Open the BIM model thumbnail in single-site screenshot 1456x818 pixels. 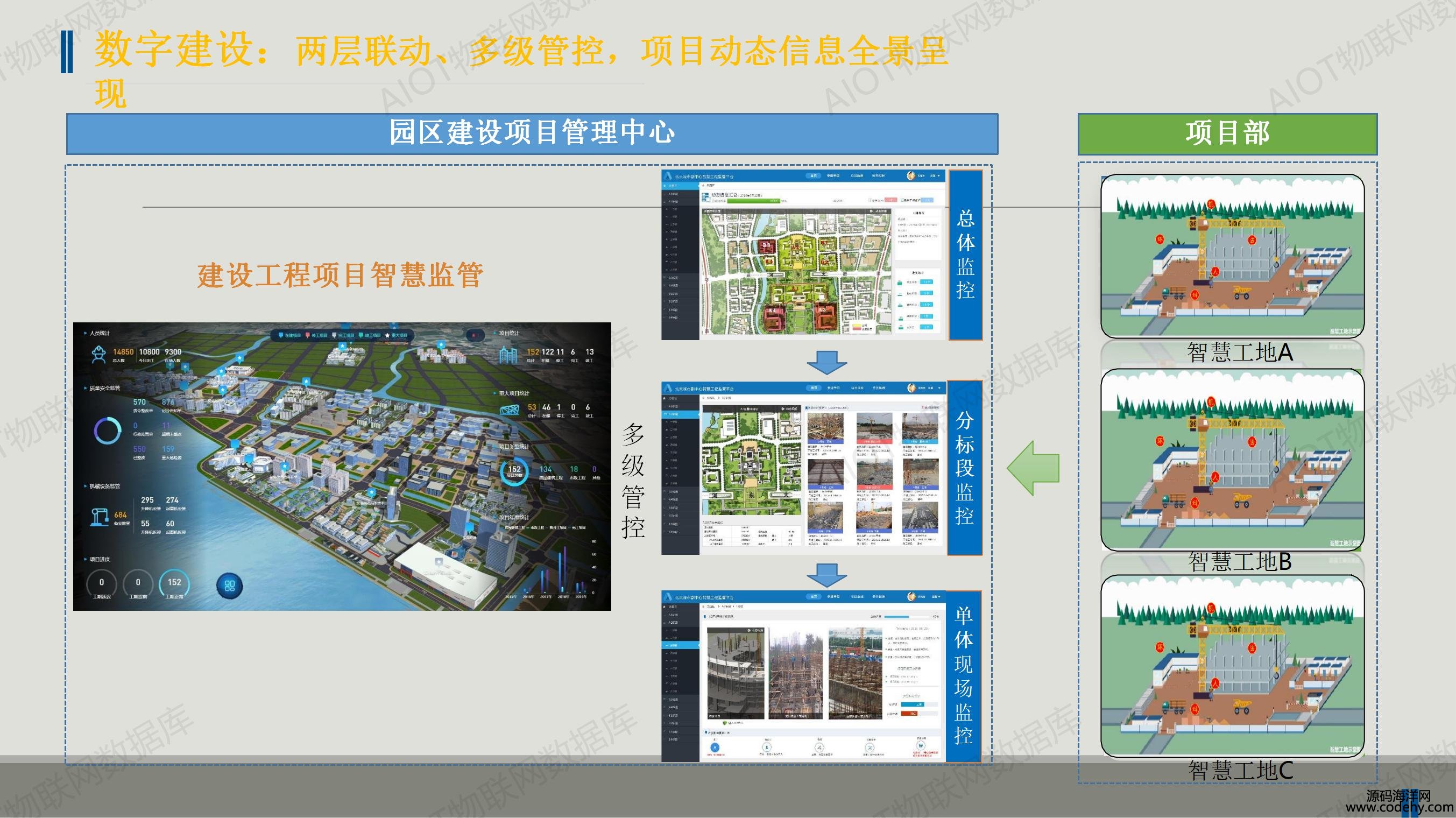(x=736, y=672)
